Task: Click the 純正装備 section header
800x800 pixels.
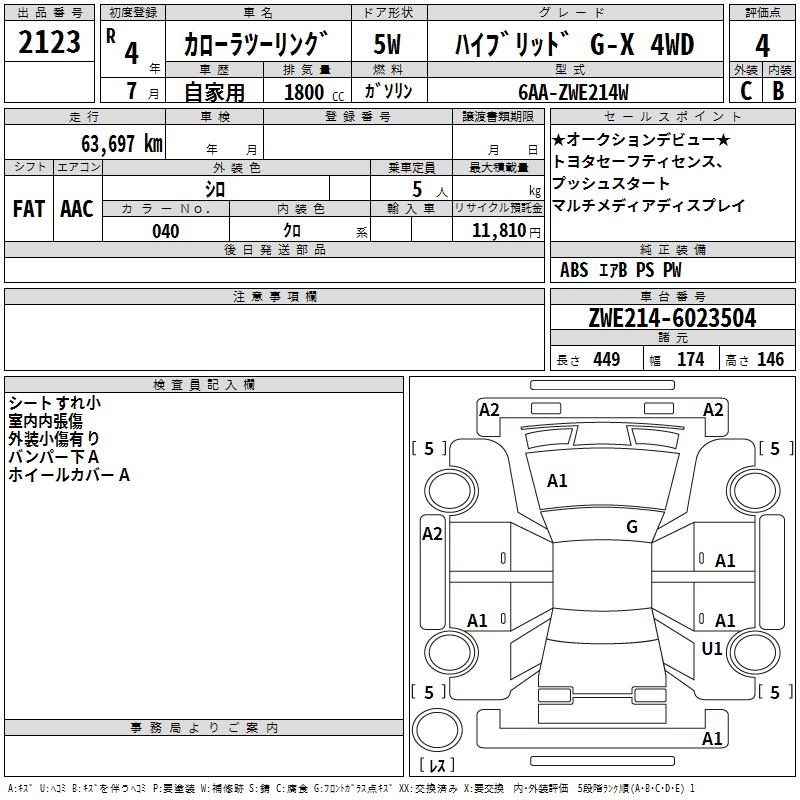Action: [x=672, y=249]
